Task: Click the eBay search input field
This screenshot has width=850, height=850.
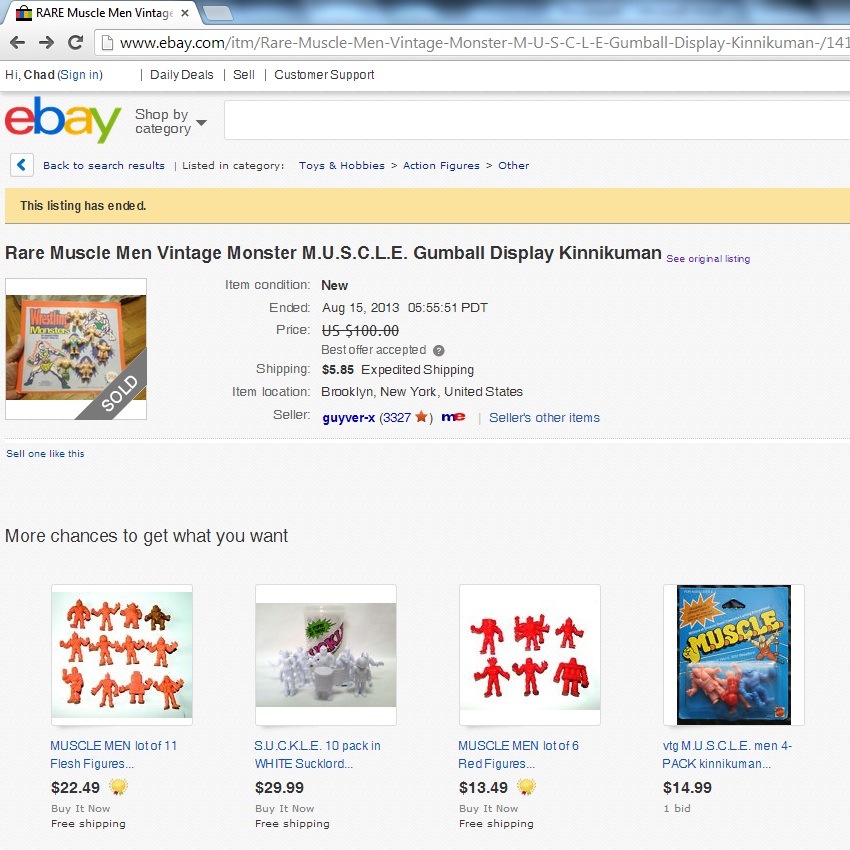Action: click(537, 120)
